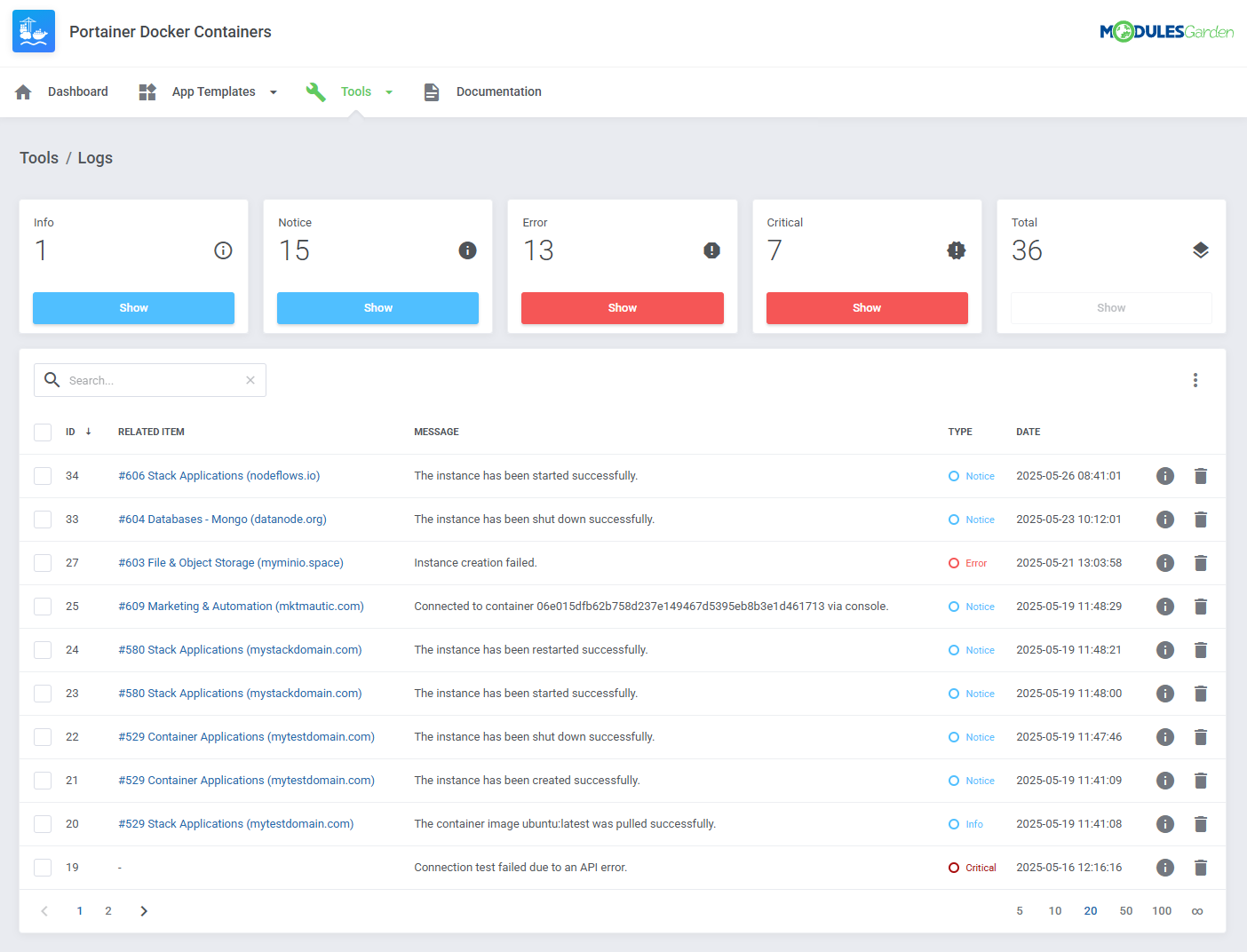Open the Documentation page icon

pyautogui.click(x=432, y=91)
